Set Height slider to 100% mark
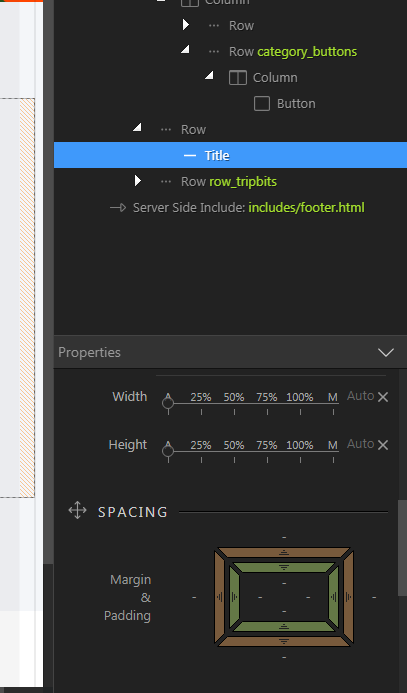407x693 pixels. [300, 451]
